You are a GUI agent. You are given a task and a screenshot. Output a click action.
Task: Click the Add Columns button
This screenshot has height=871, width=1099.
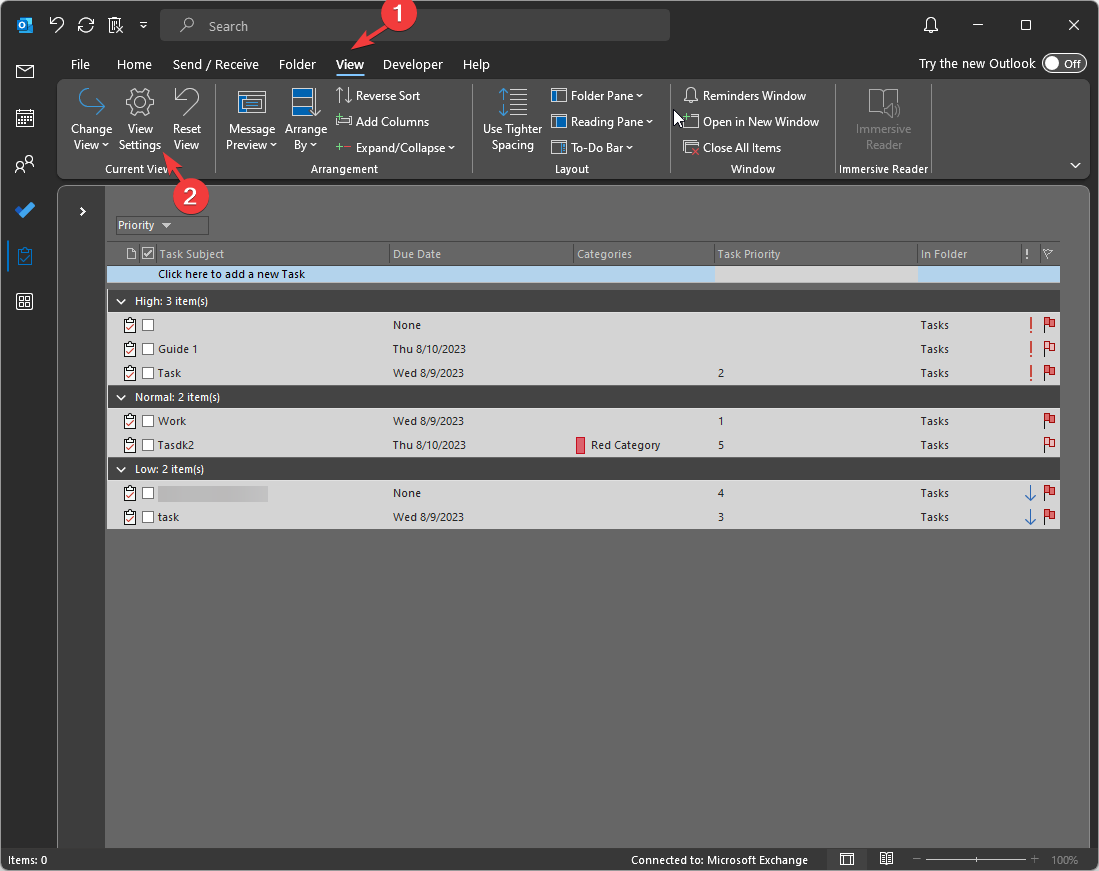click(x=383, y=121)
